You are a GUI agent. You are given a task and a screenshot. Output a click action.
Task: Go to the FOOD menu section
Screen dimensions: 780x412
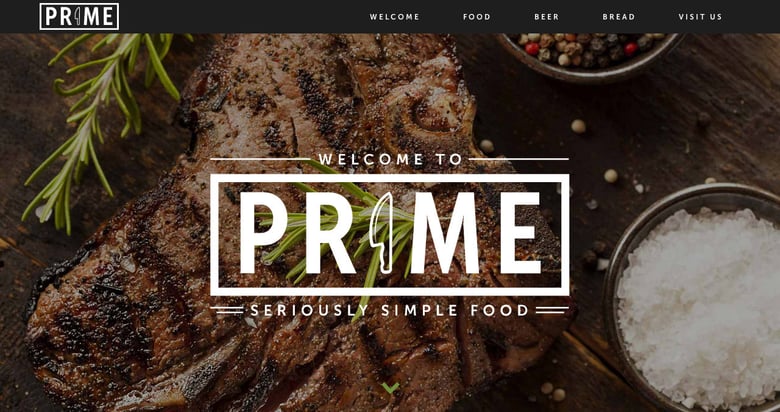[x=477, y=17]
